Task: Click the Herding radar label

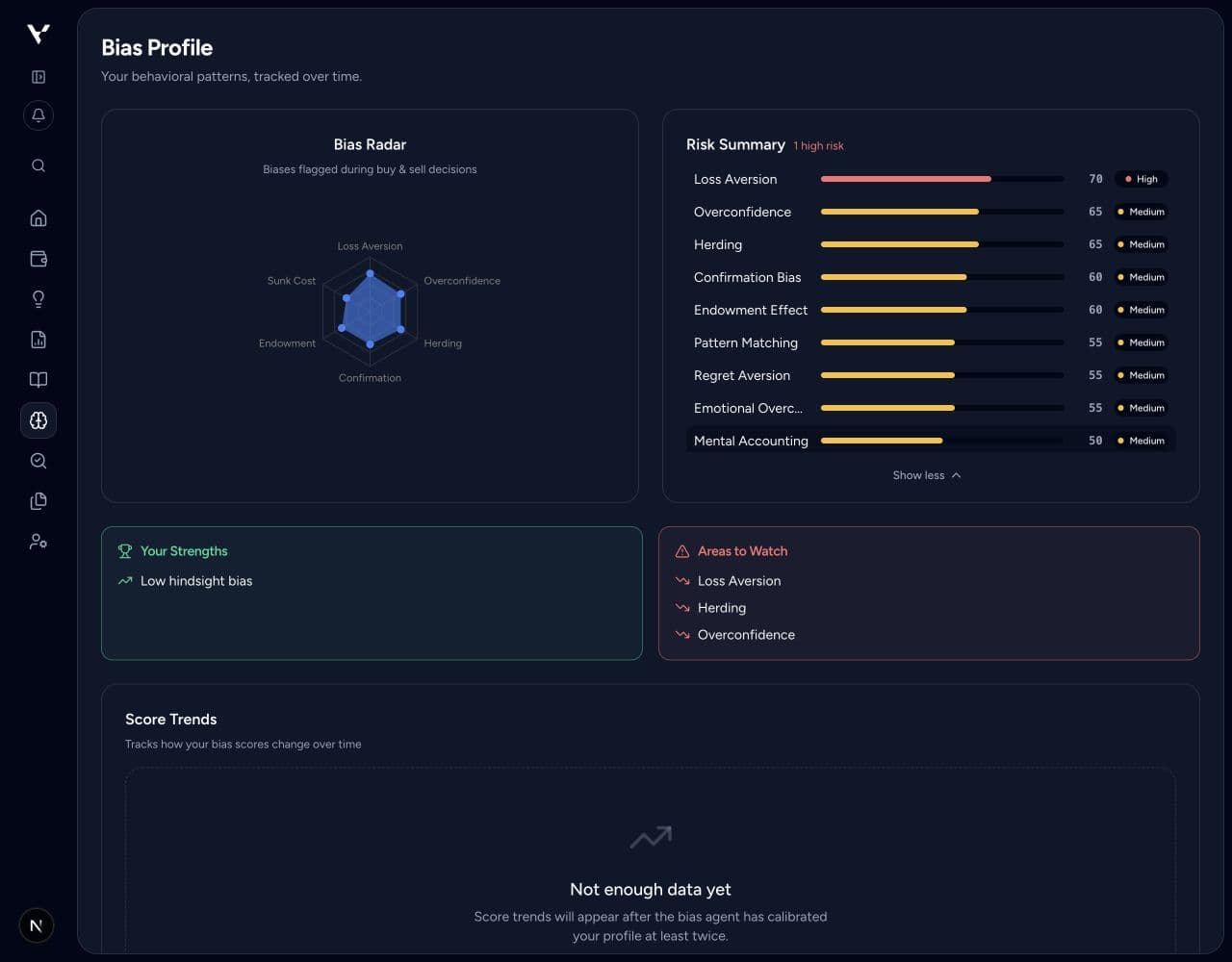Action: point(443,343)
